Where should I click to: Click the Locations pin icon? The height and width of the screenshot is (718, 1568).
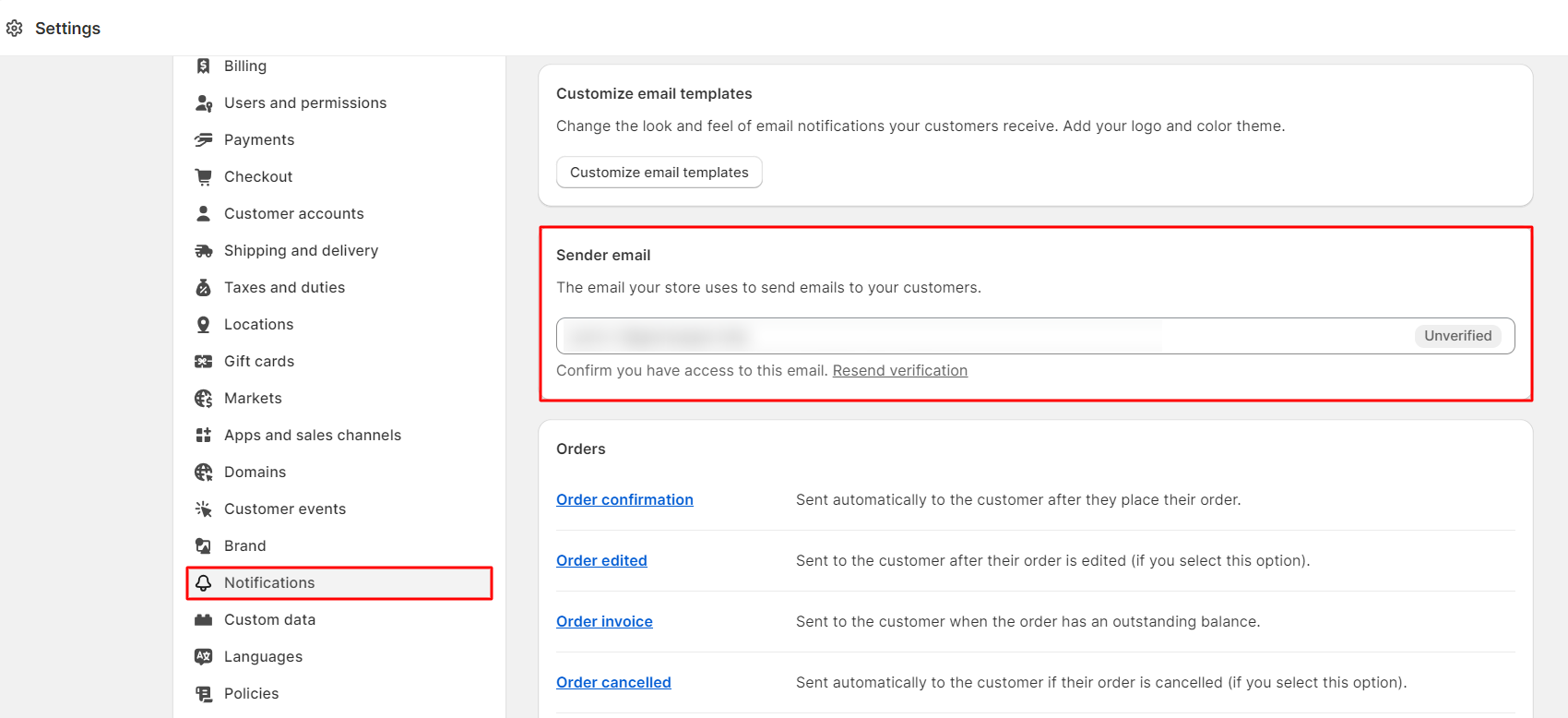click(204, 325)
